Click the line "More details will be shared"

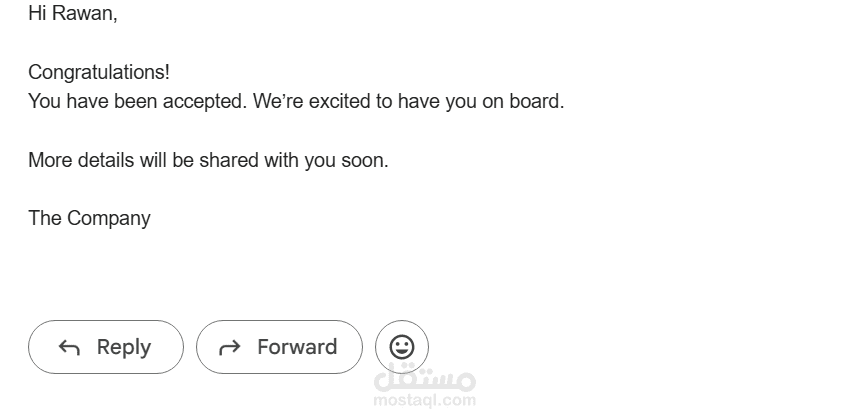point(144,160)
